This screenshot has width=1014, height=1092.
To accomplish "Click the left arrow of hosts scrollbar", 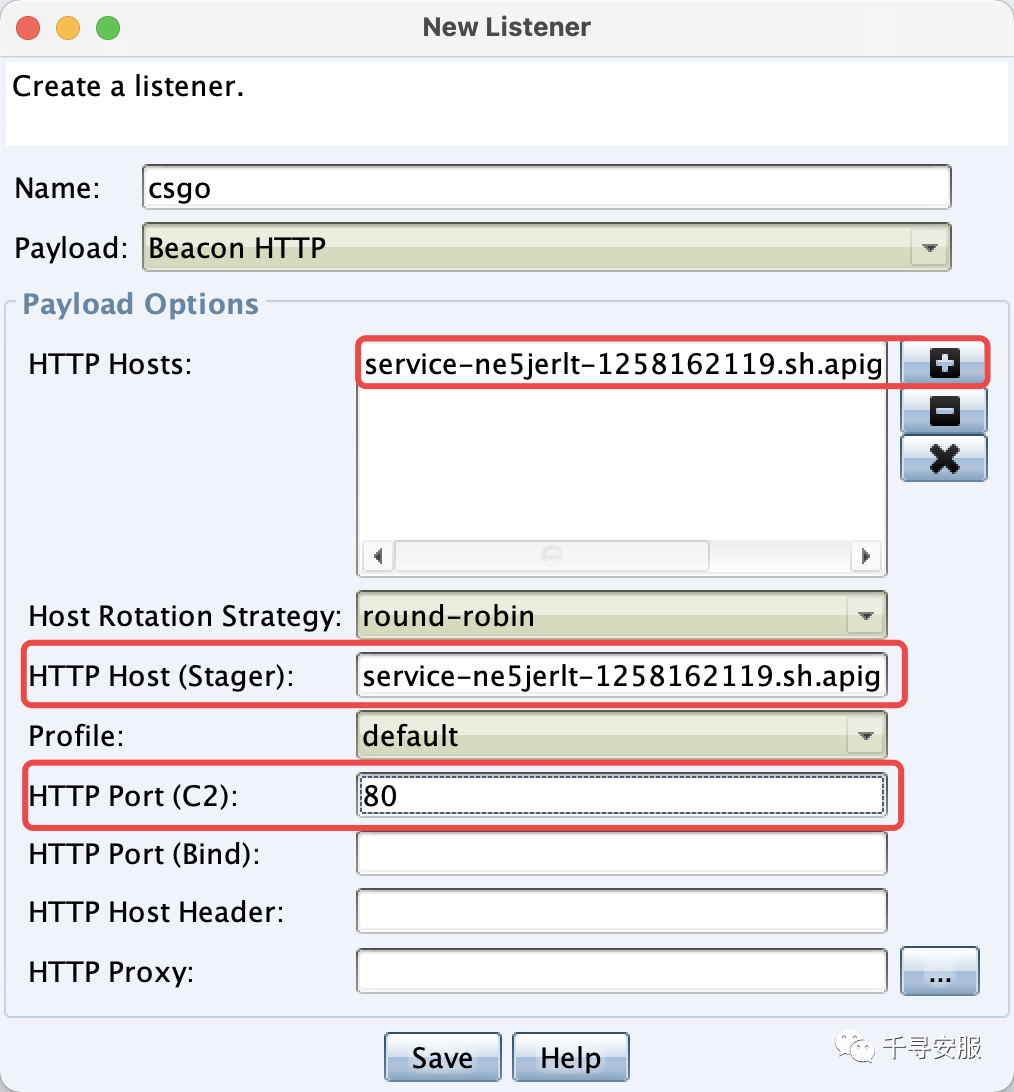I will [378, 556].
